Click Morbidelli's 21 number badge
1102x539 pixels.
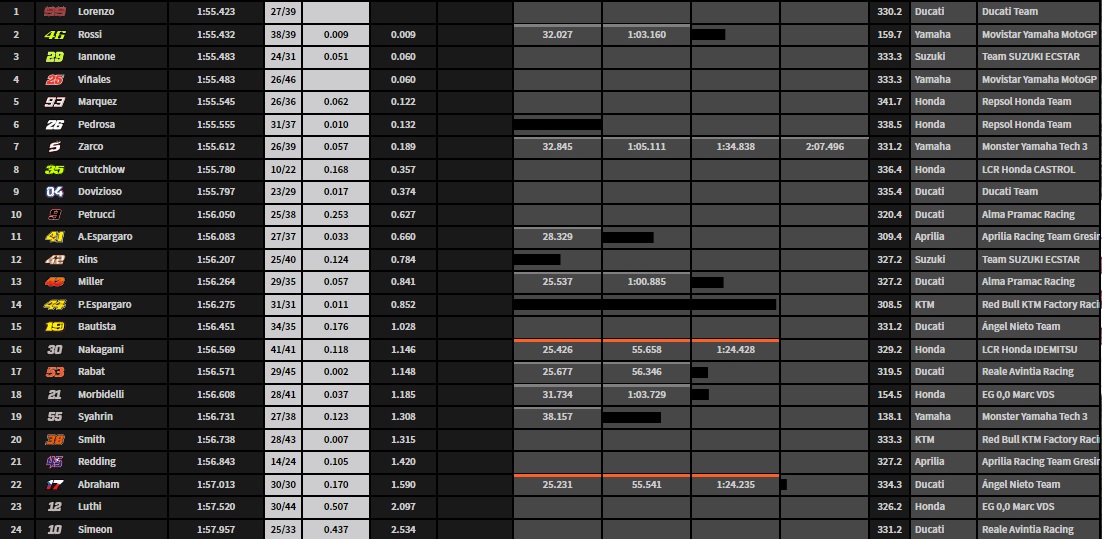55,394
